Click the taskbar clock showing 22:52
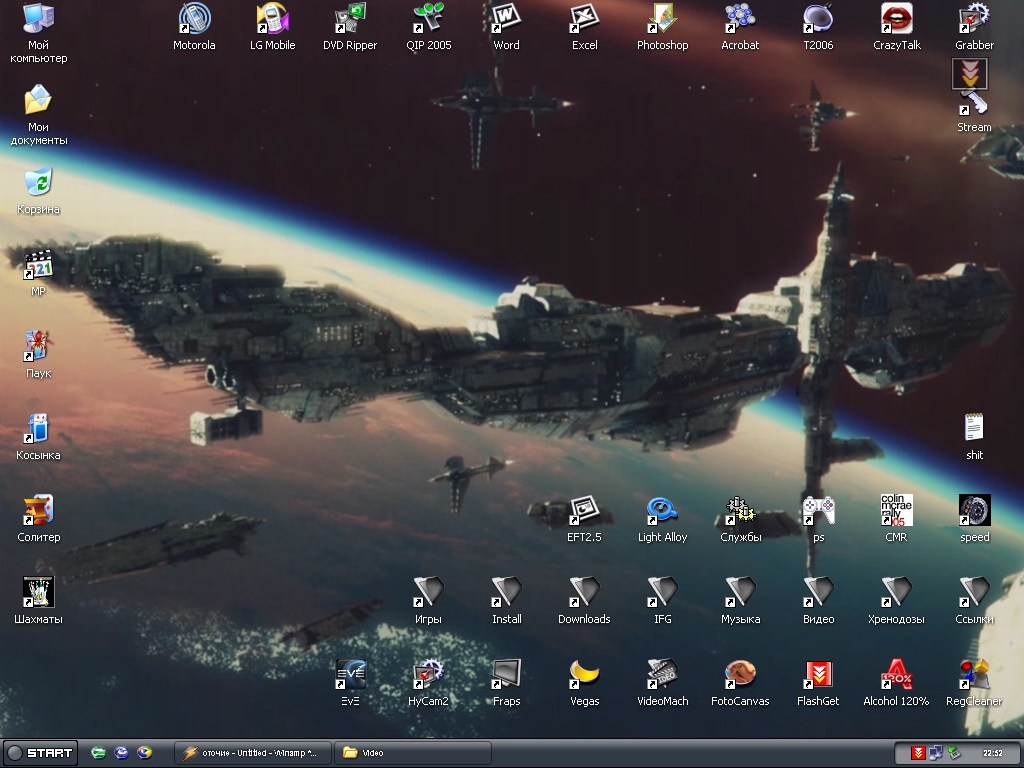The height and width of the screenshot is (768, 1024). (992, 753)
